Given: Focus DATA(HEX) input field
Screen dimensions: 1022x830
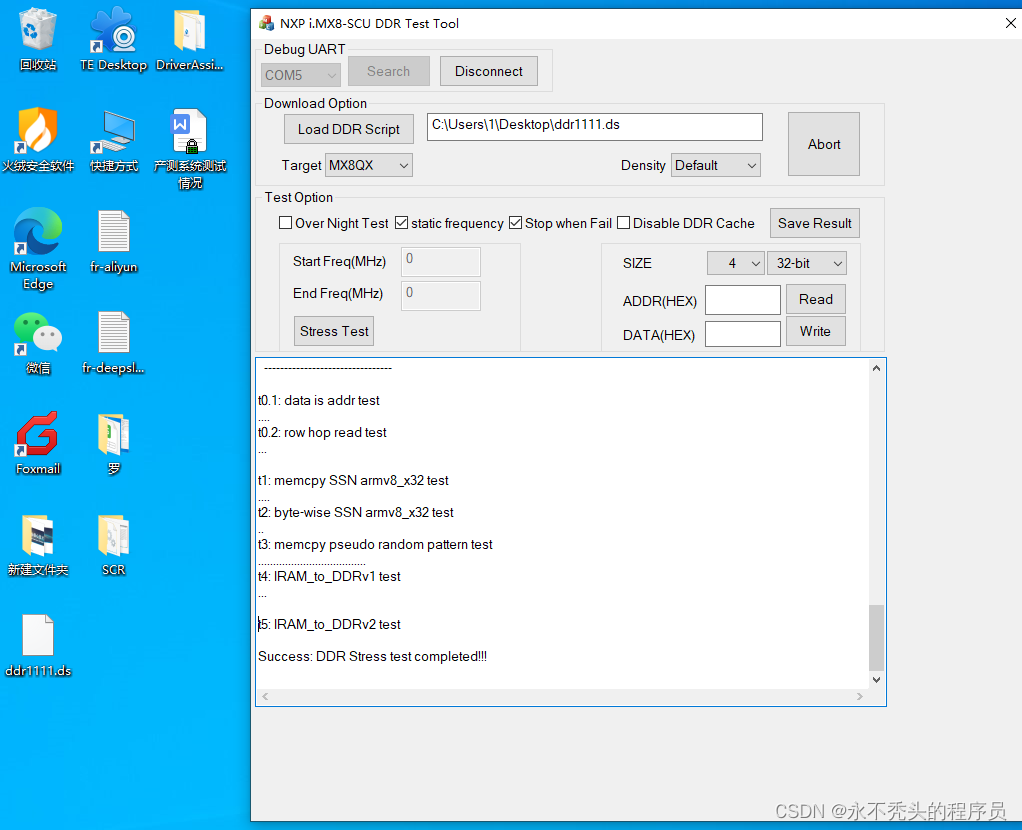Looking at the screenshot, I should pos(743,334).
